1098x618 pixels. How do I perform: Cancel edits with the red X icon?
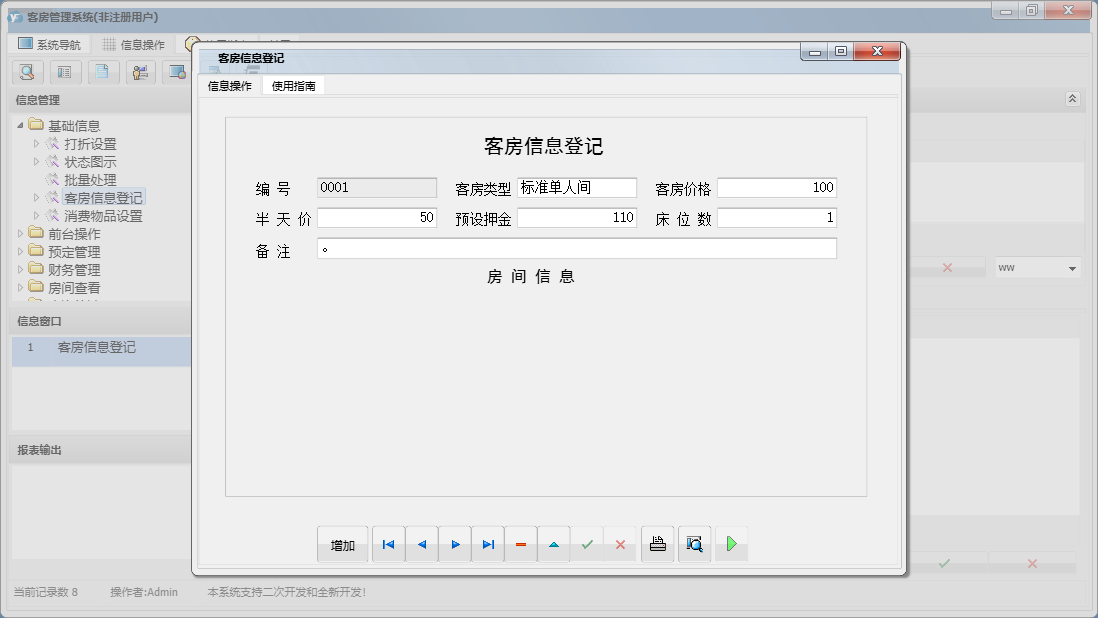pyautogui.click(x=620, y=545)
